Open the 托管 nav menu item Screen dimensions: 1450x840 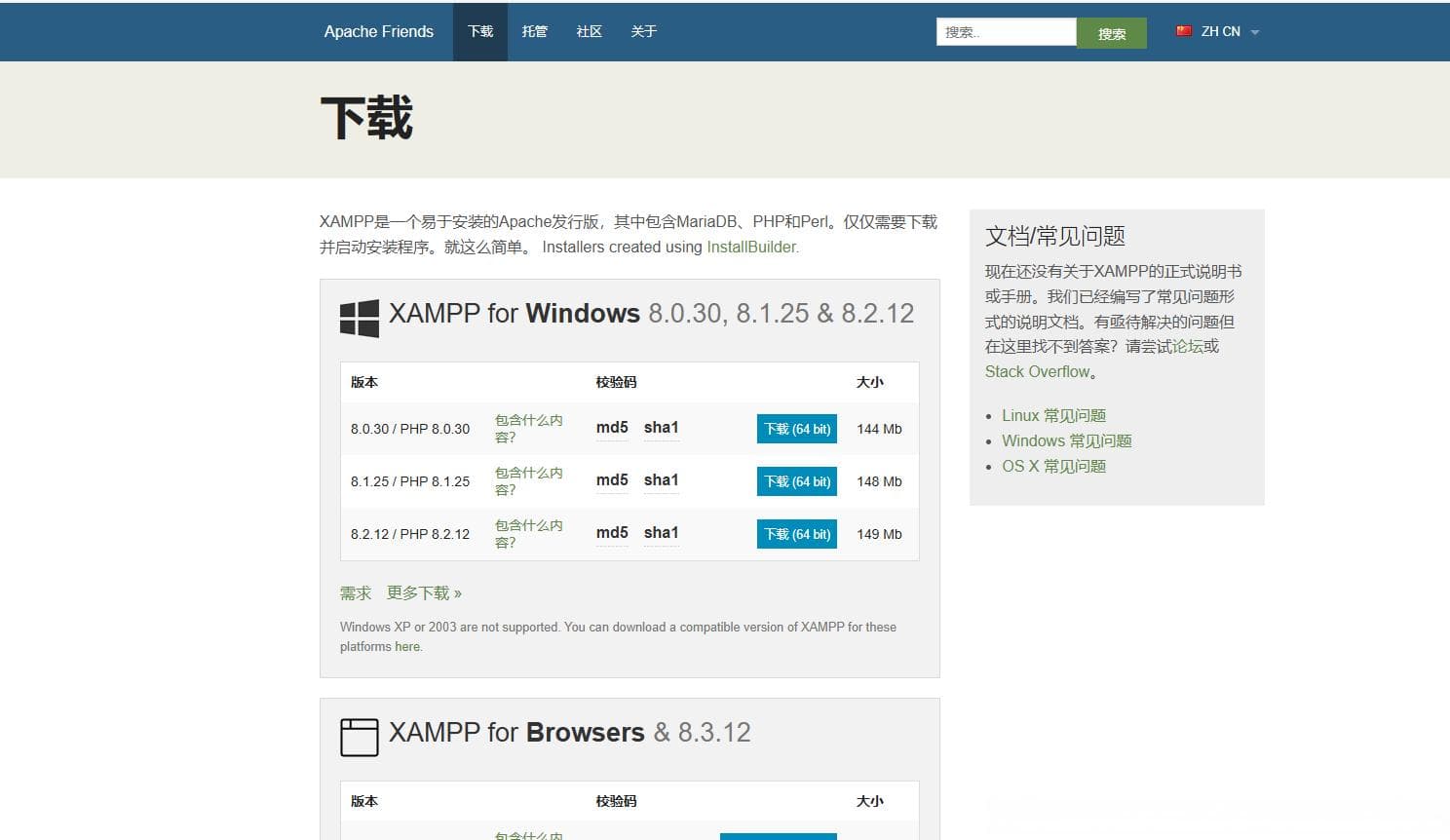(535, 31)
